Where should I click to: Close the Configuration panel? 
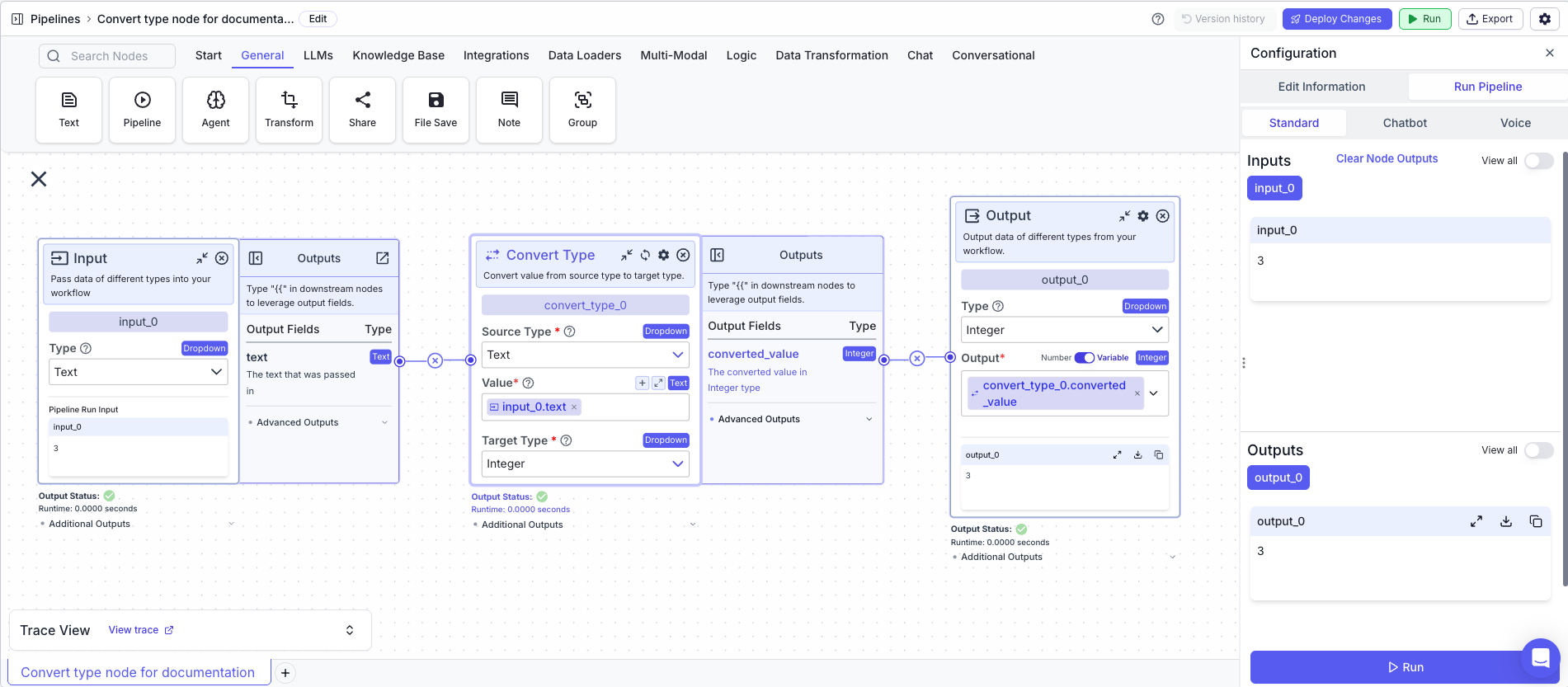click(1550, 53)
